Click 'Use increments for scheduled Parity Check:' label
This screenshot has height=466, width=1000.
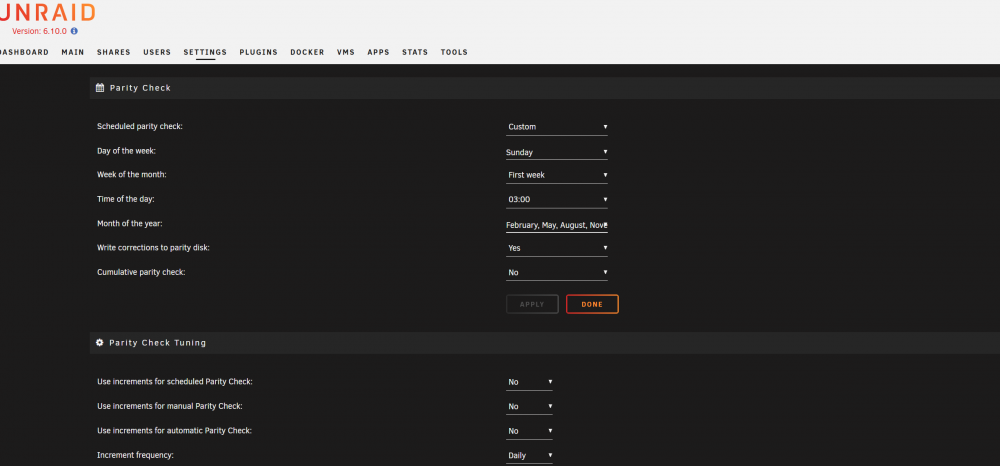(x=175, y=381)
